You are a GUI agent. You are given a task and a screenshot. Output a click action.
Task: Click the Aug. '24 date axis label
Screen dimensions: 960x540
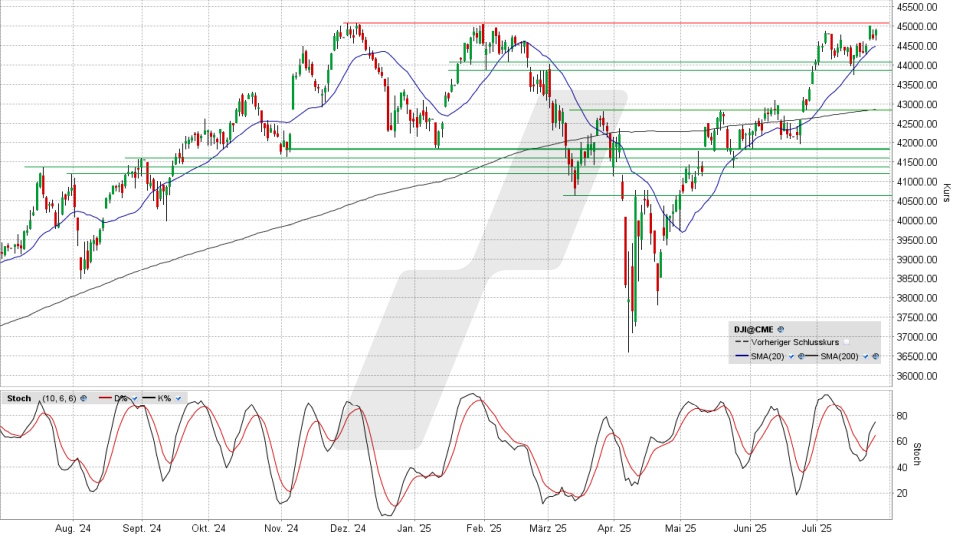click(x=73, y=528)
